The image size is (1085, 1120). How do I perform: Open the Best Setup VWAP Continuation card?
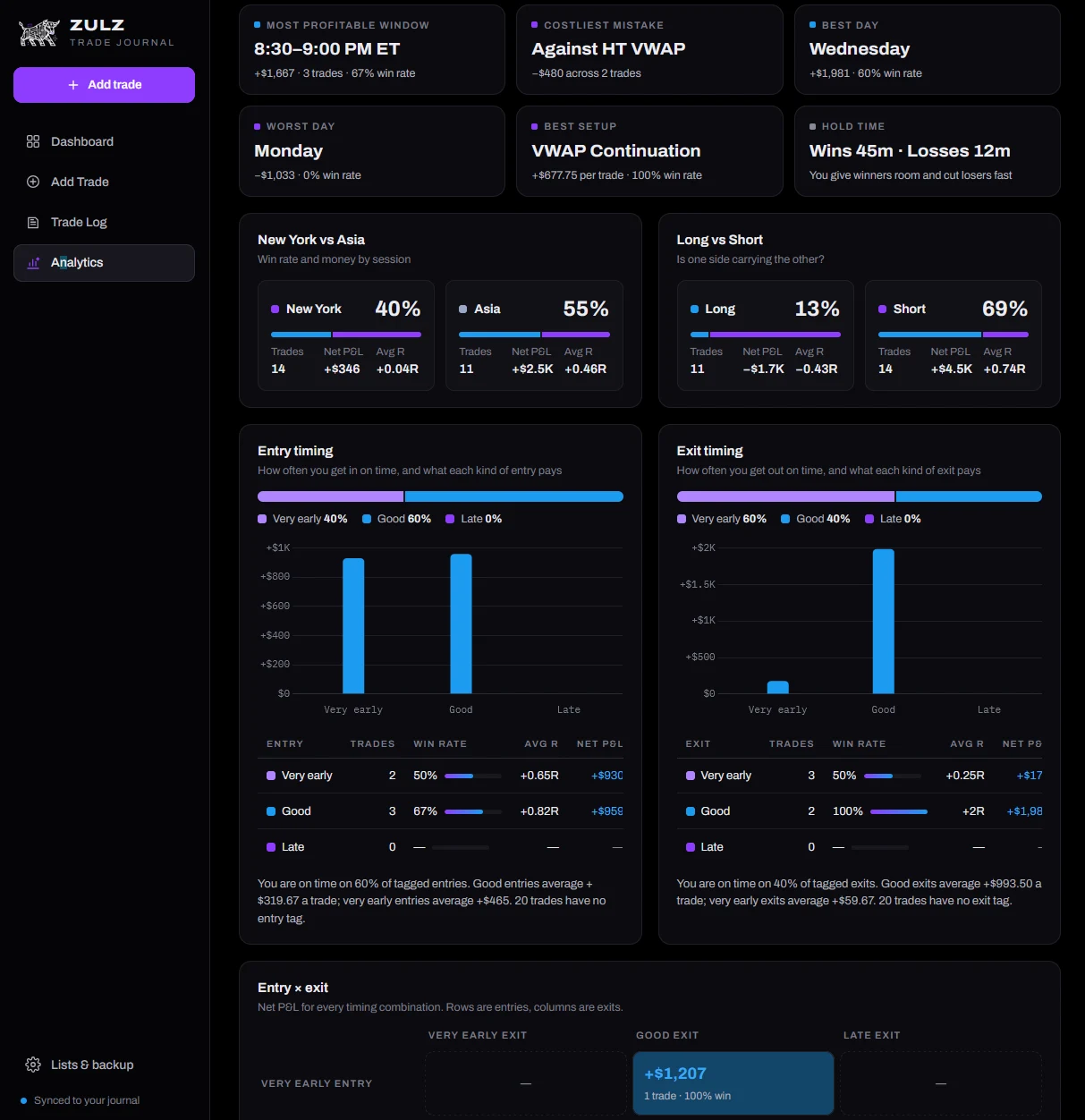pyautogui.click(x=649, y=151)
